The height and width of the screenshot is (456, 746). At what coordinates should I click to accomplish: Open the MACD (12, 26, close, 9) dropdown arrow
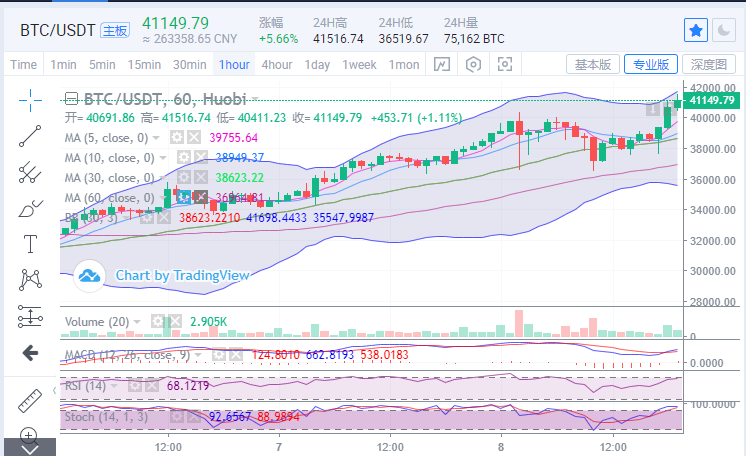pos(198,355)
